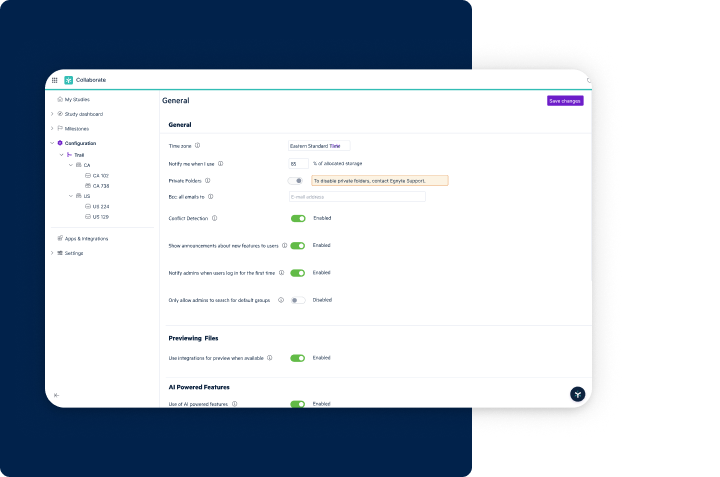Screen dimensions: 720x477
Task: Click the storage percentage input field
Action: tap(298, 163)
